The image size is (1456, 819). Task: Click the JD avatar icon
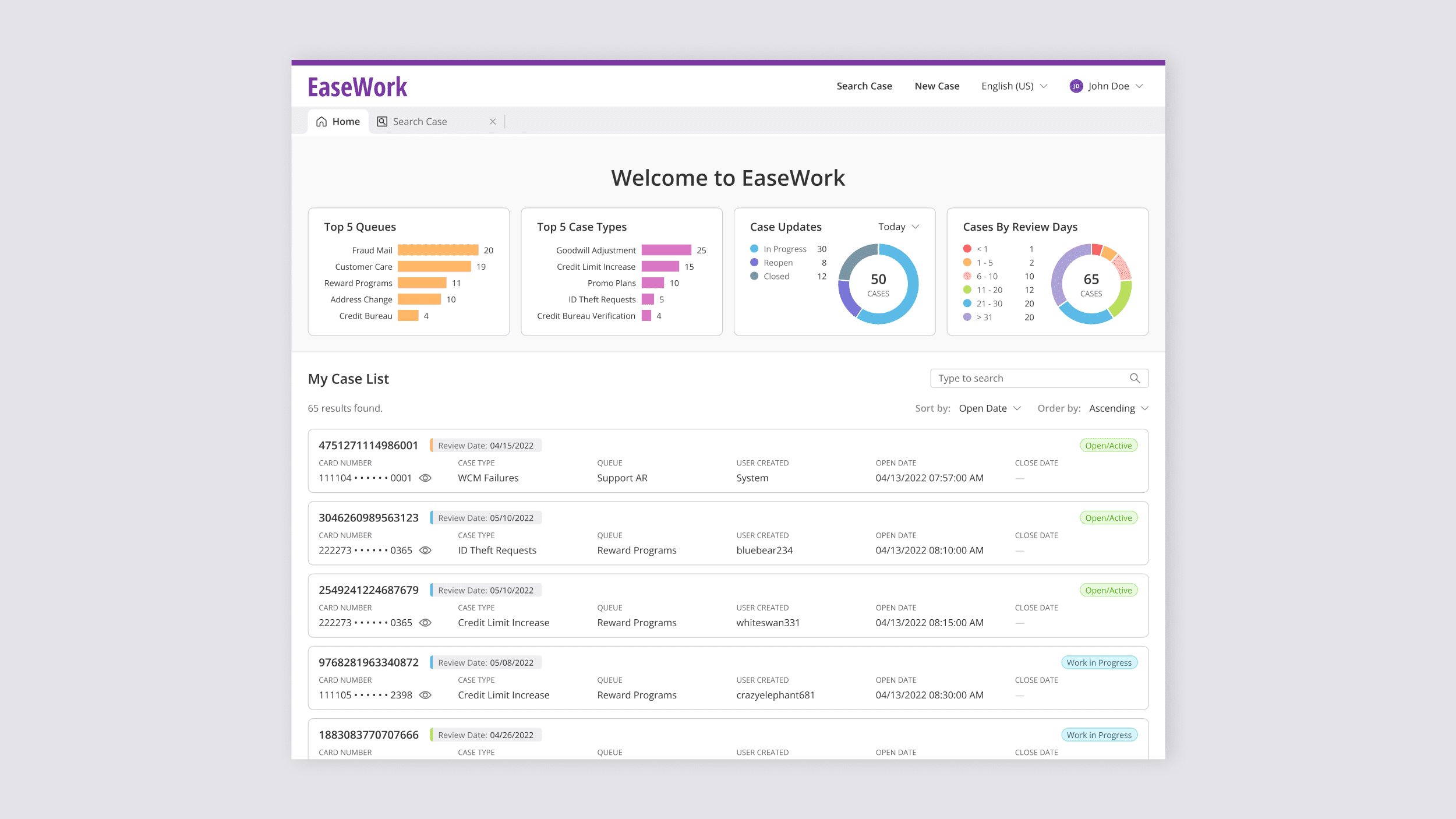tap(1076, 86)
